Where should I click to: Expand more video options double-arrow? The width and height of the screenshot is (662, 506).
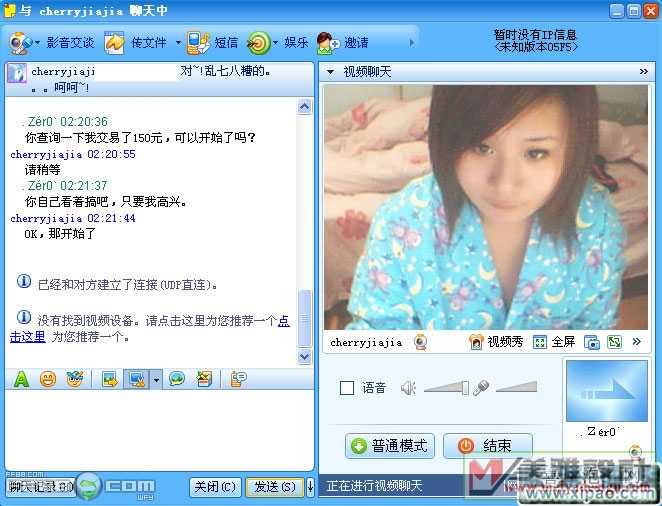click(x=637, y=341)
